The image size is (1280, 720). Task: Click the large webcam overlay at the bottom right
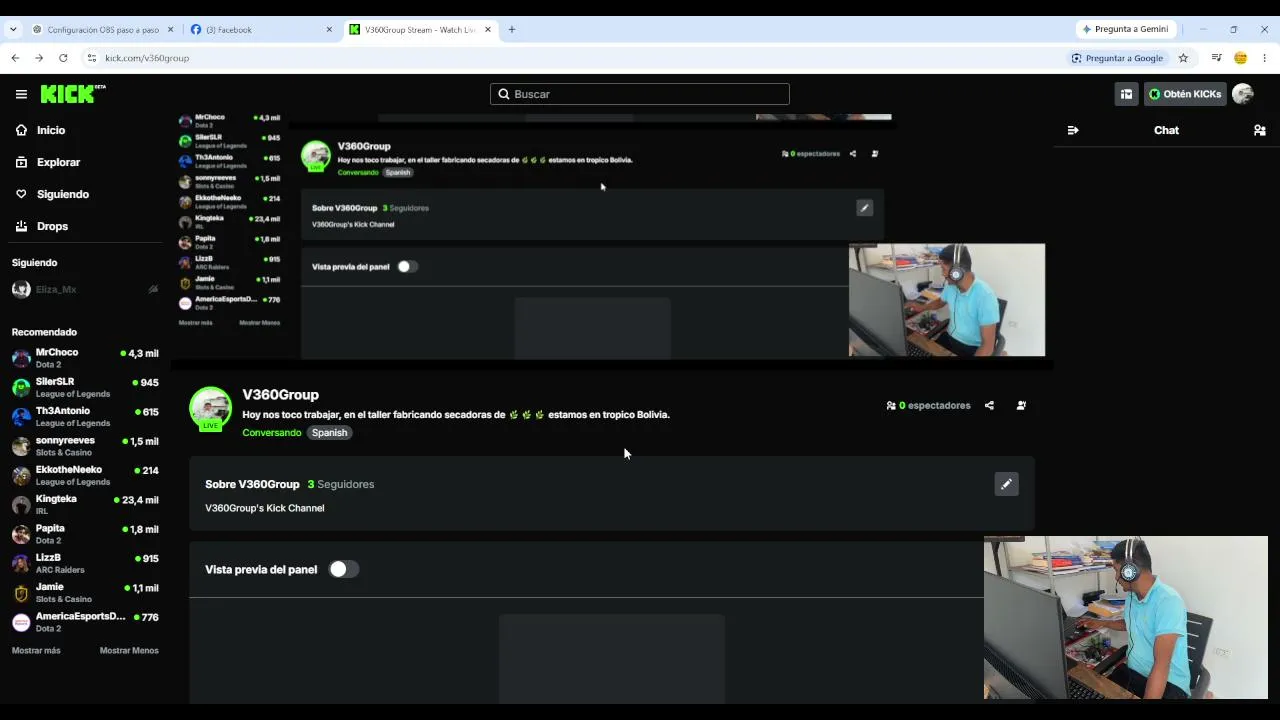pyautogui.click(x=1126, y=618)
